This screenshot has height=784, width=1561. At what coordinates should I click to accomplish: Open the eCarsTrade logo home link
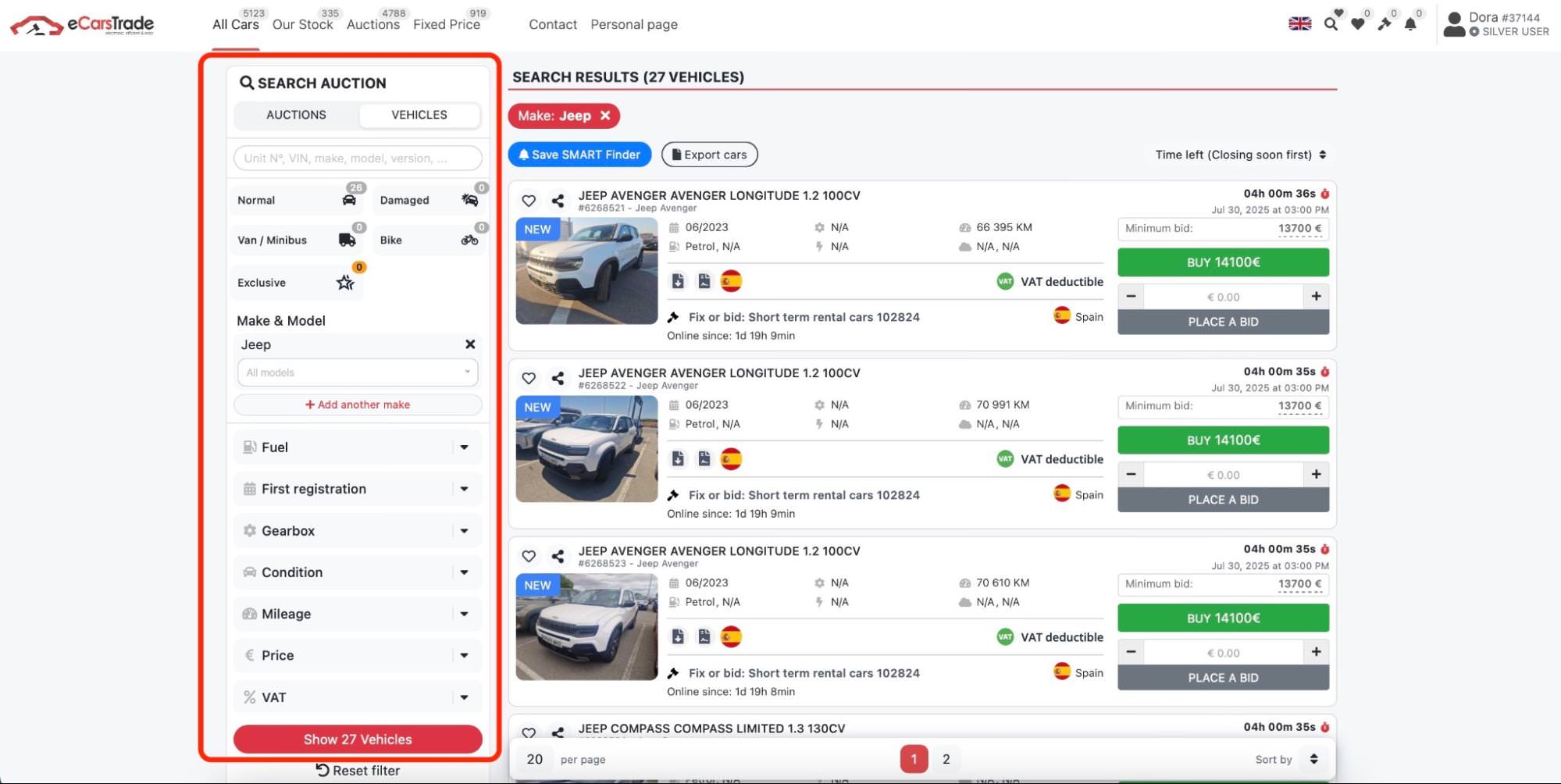[82, 25]
